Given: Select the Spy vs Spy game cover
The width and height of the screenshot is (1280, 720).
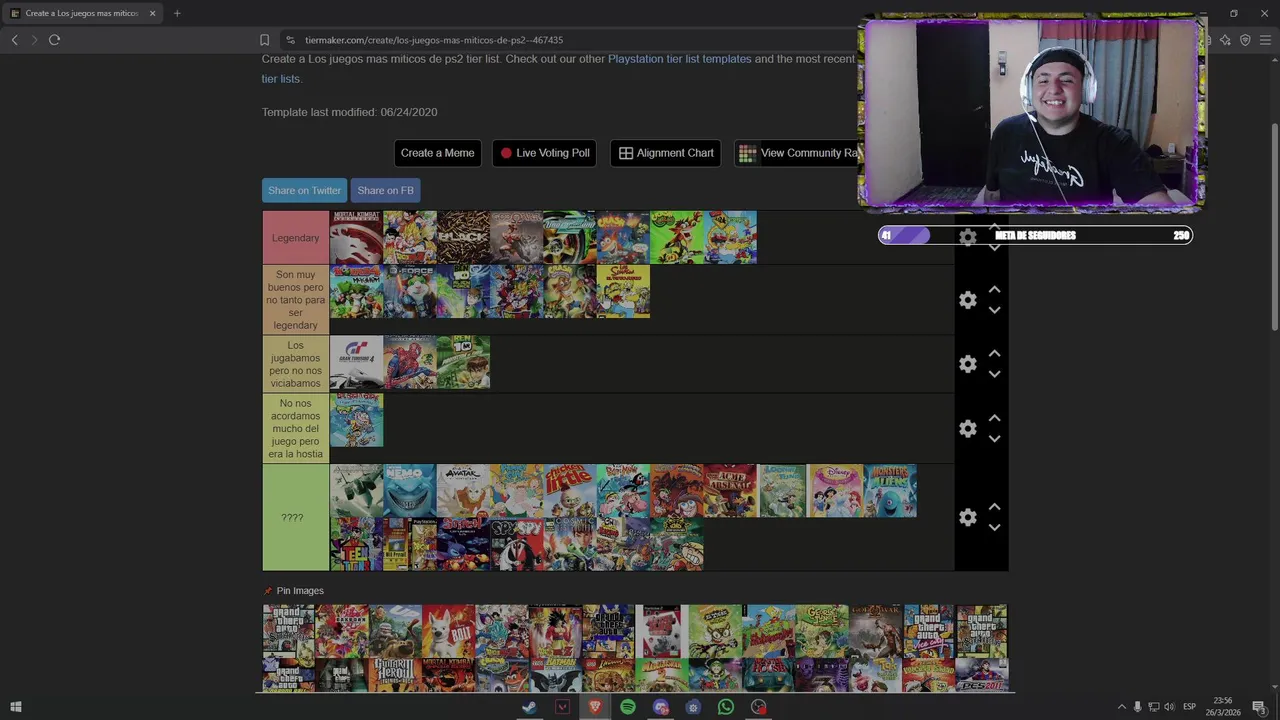Looking at the screenshot, I should (x=516, y=544).
